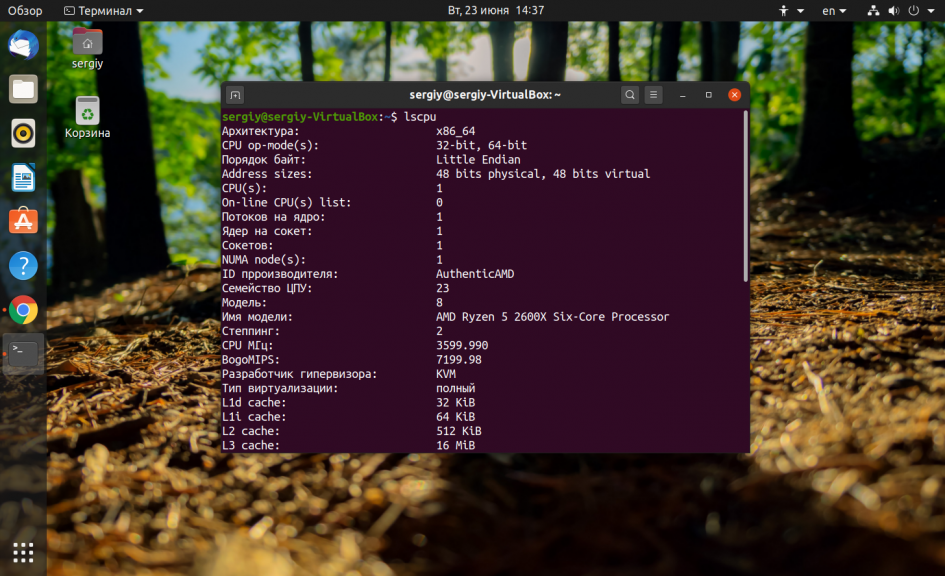Expand the en keyboard layout dropdown
This screenshot has width=945, height=576.
[834, 11]
